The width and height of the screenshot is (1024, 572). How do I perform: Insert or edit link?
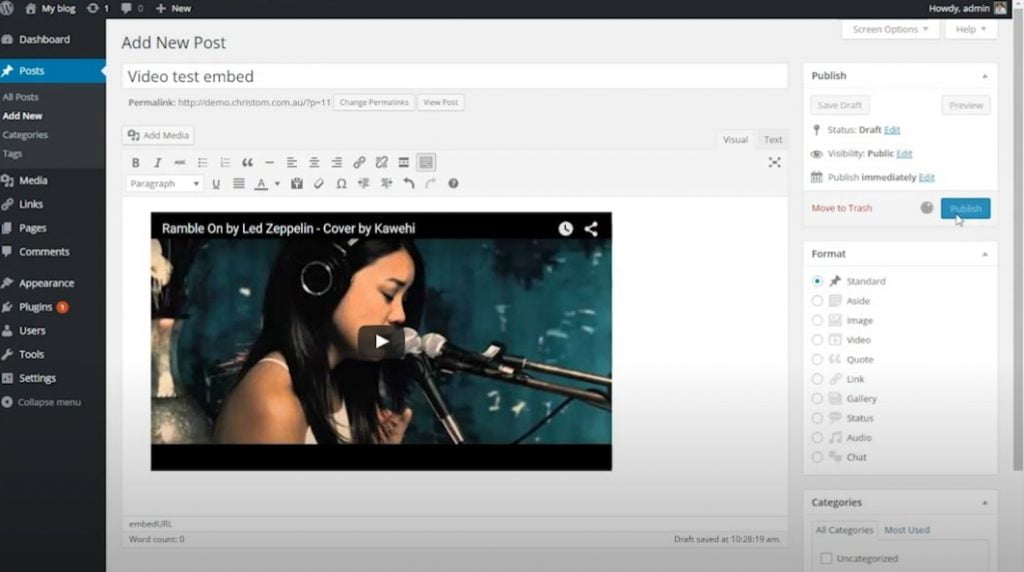359,163
